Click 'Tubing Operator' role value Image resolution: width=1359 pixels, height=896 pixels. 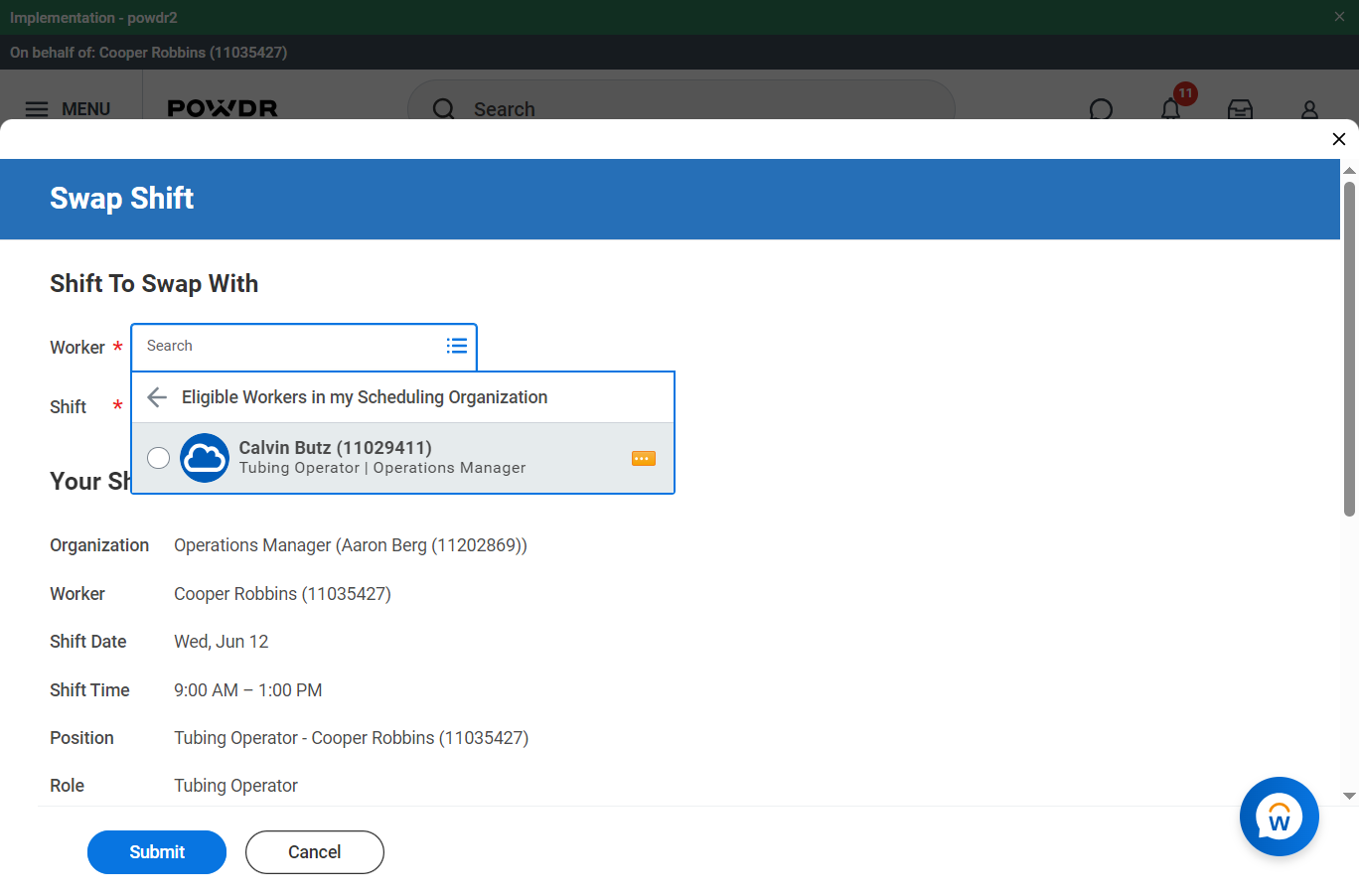point(236,786)
